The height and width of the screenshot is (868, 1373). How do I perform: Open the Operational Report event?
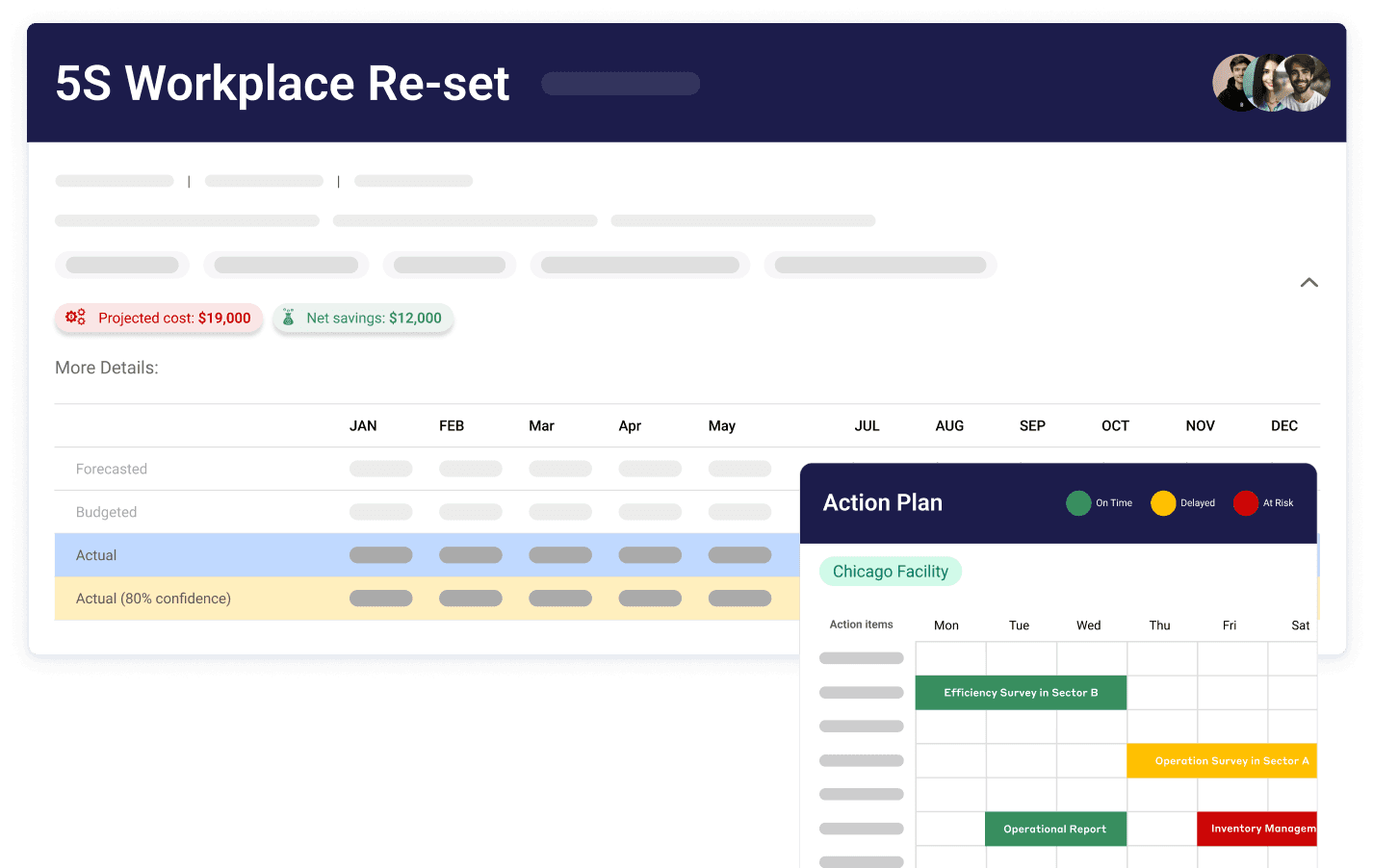[1055, 829]
